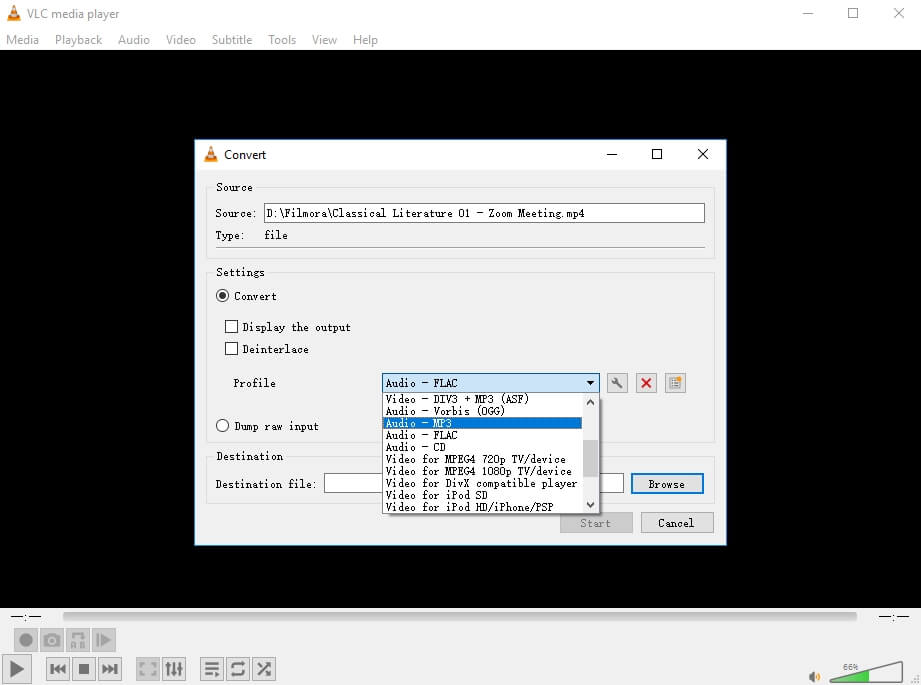Choose Video for DivX compatible player
The image size is (921, 685).
[482, 483]
